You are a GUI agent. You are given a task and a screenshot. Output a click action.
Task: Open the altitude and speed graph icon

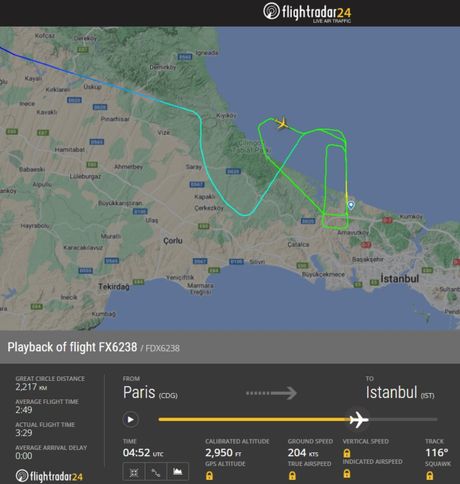[177, 472]
